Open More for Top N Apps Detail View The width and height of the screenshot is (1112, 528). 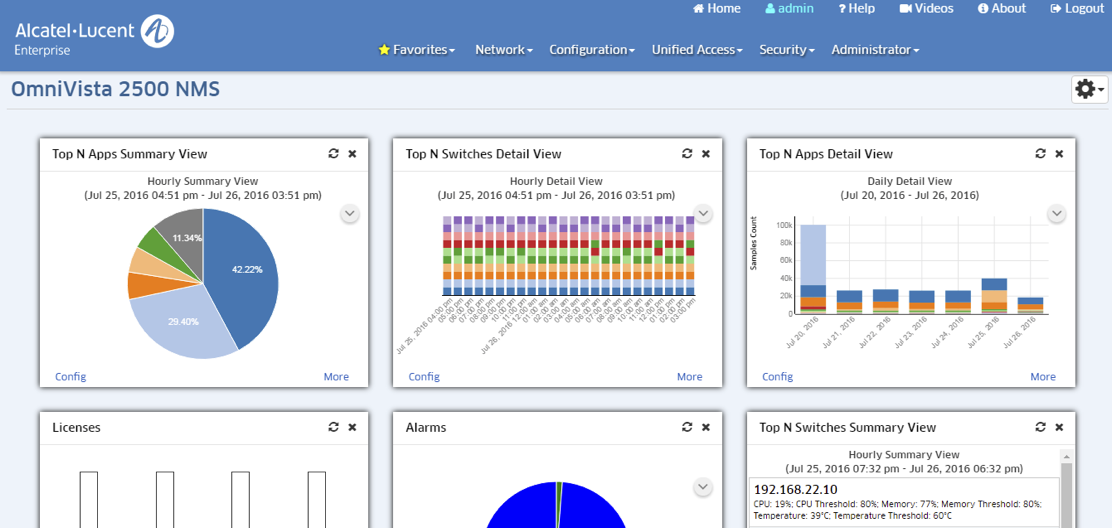(x=1043, y=376)
